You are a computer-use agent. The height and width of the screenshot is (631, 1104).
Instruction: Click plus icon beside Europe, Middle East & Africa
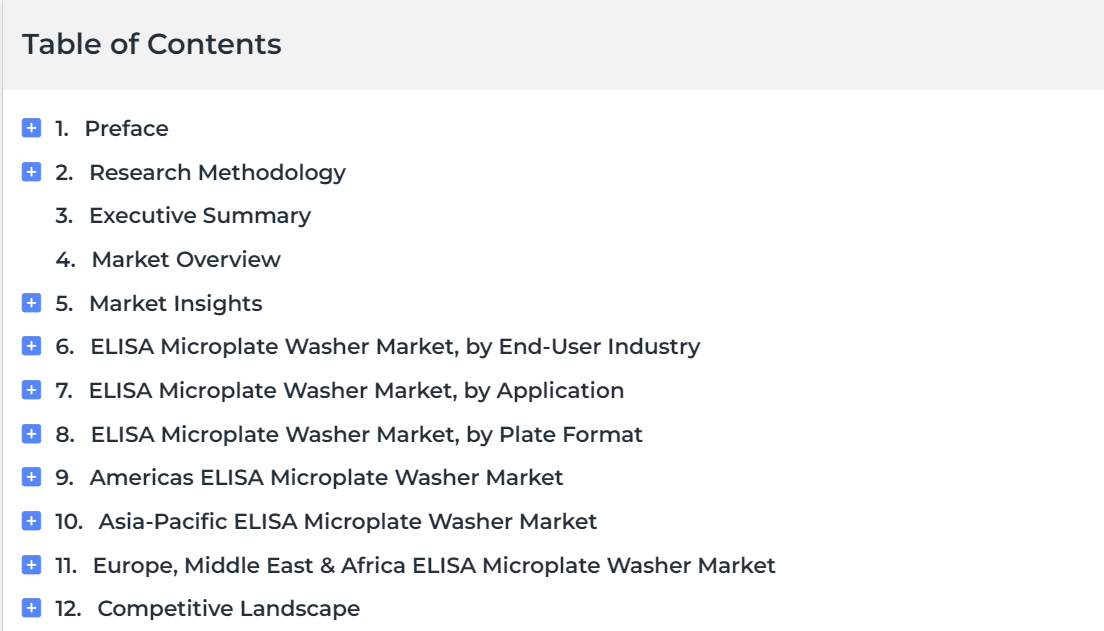coord(31,565)
